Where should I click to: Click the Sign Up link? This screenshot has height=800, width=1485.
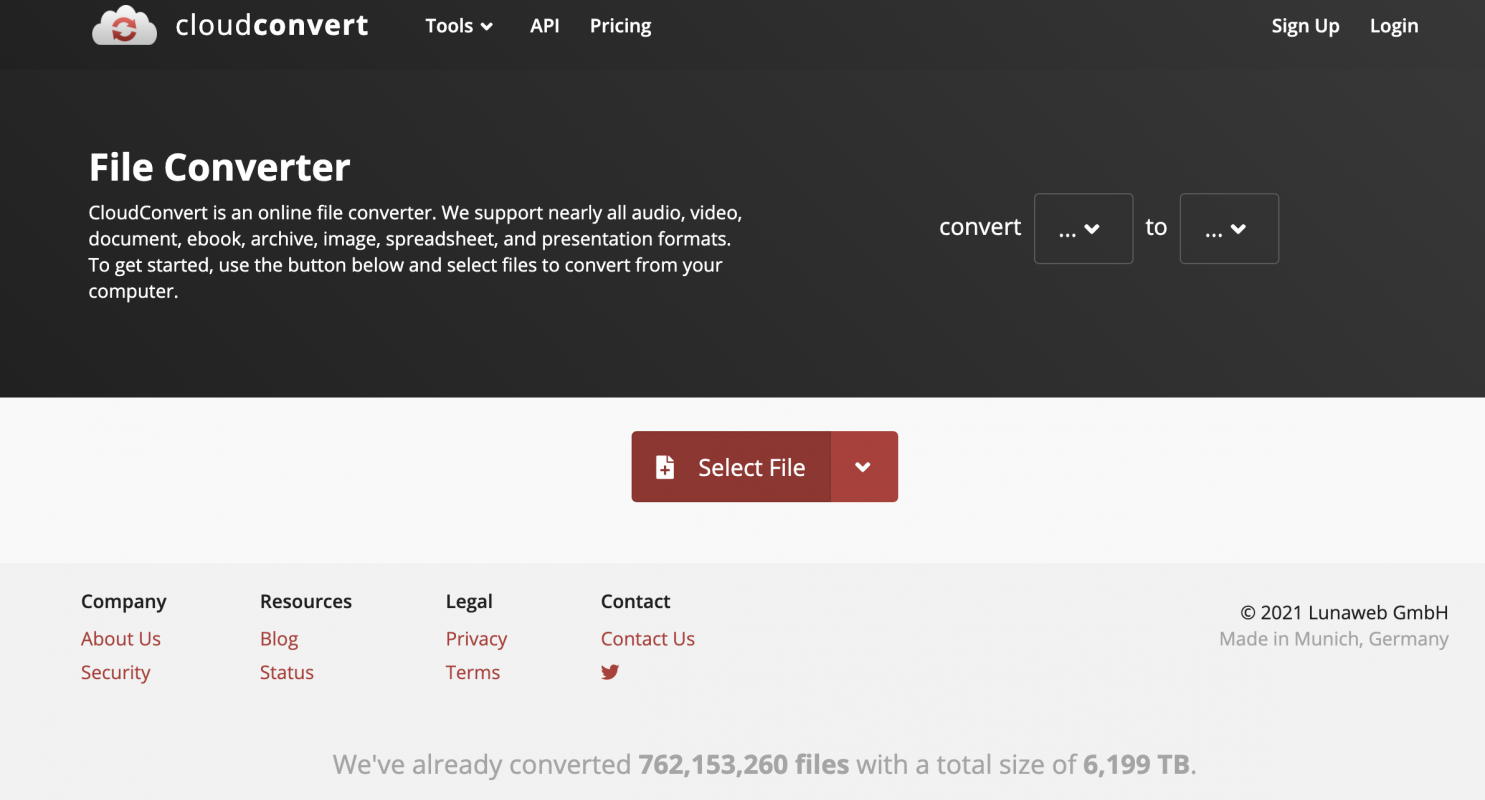1305,26
